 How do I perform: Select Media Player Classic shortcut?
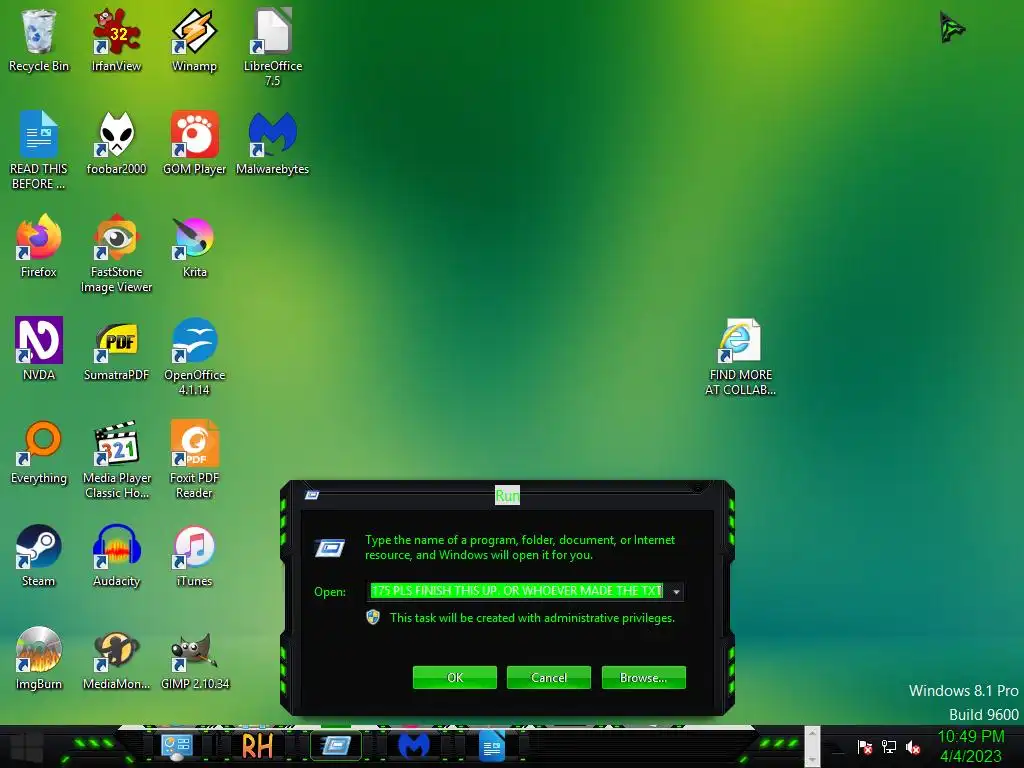[x=116, y=459]
